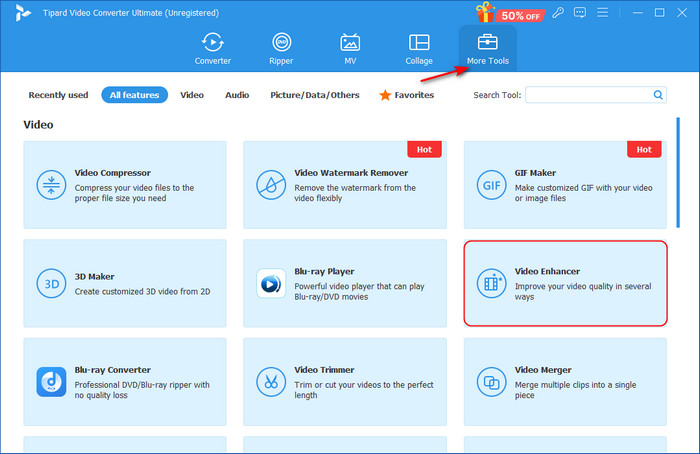Maximize the Tipard window
Viewport: 700px width, 454px height.
pyautogui.click(x=659, y=12)
